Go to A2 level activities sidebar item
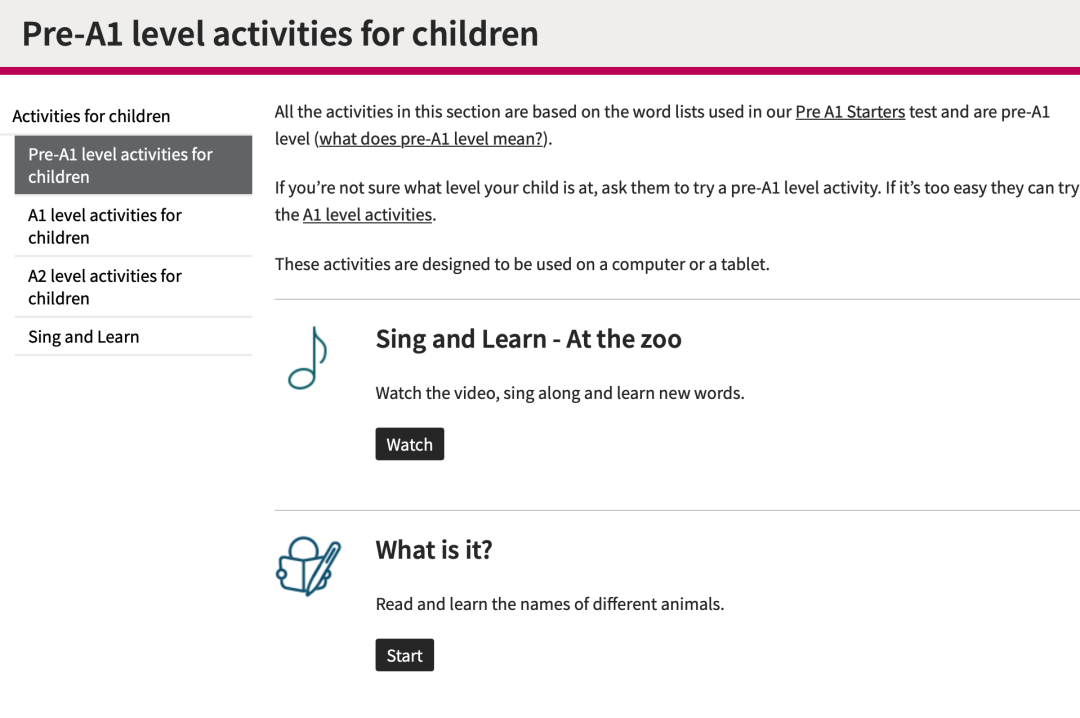 [x=133, y=287]
